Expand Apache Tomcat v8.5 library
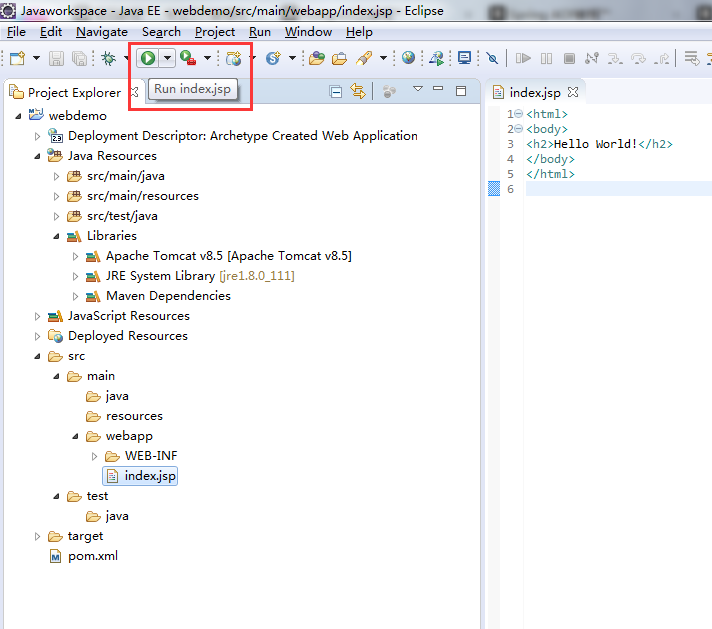The height and width of the screenshot is (629, 712). (75, 256)
